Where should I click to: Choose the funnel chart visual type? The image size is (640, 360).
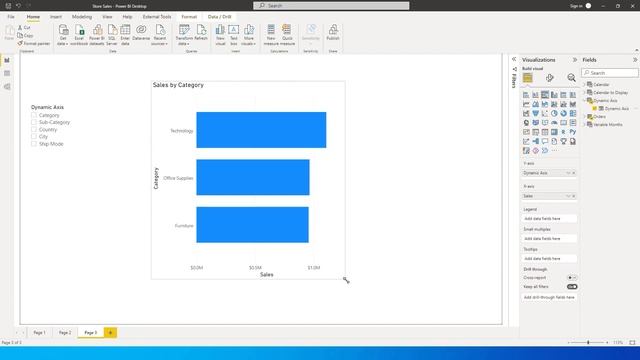[535, 113]
